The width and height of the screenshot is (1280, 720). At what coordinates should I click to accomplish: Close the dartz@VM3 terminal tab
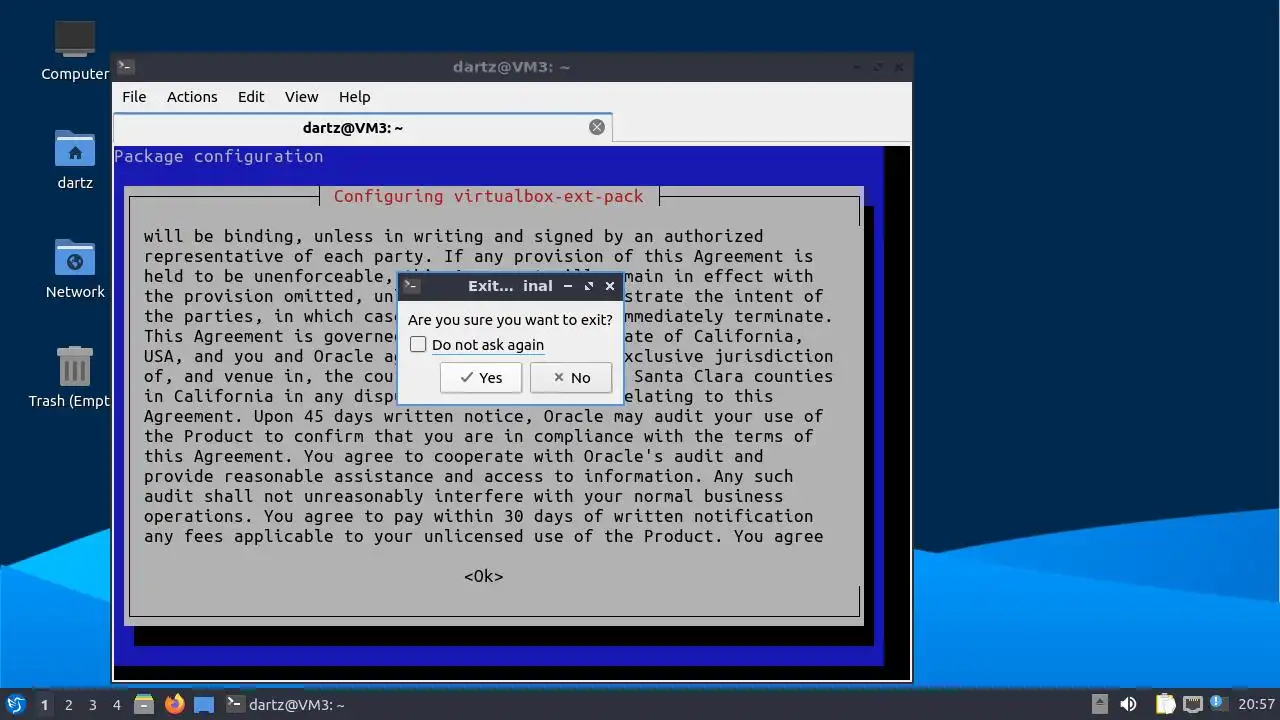(597, 127)
